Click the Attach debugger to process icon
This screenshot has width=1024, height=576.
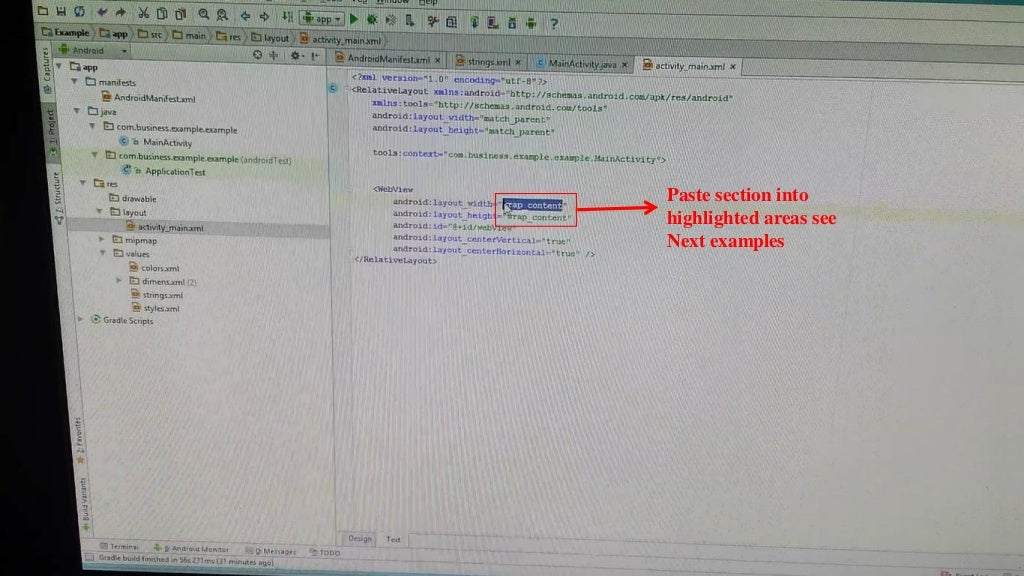tap(409, 21)
